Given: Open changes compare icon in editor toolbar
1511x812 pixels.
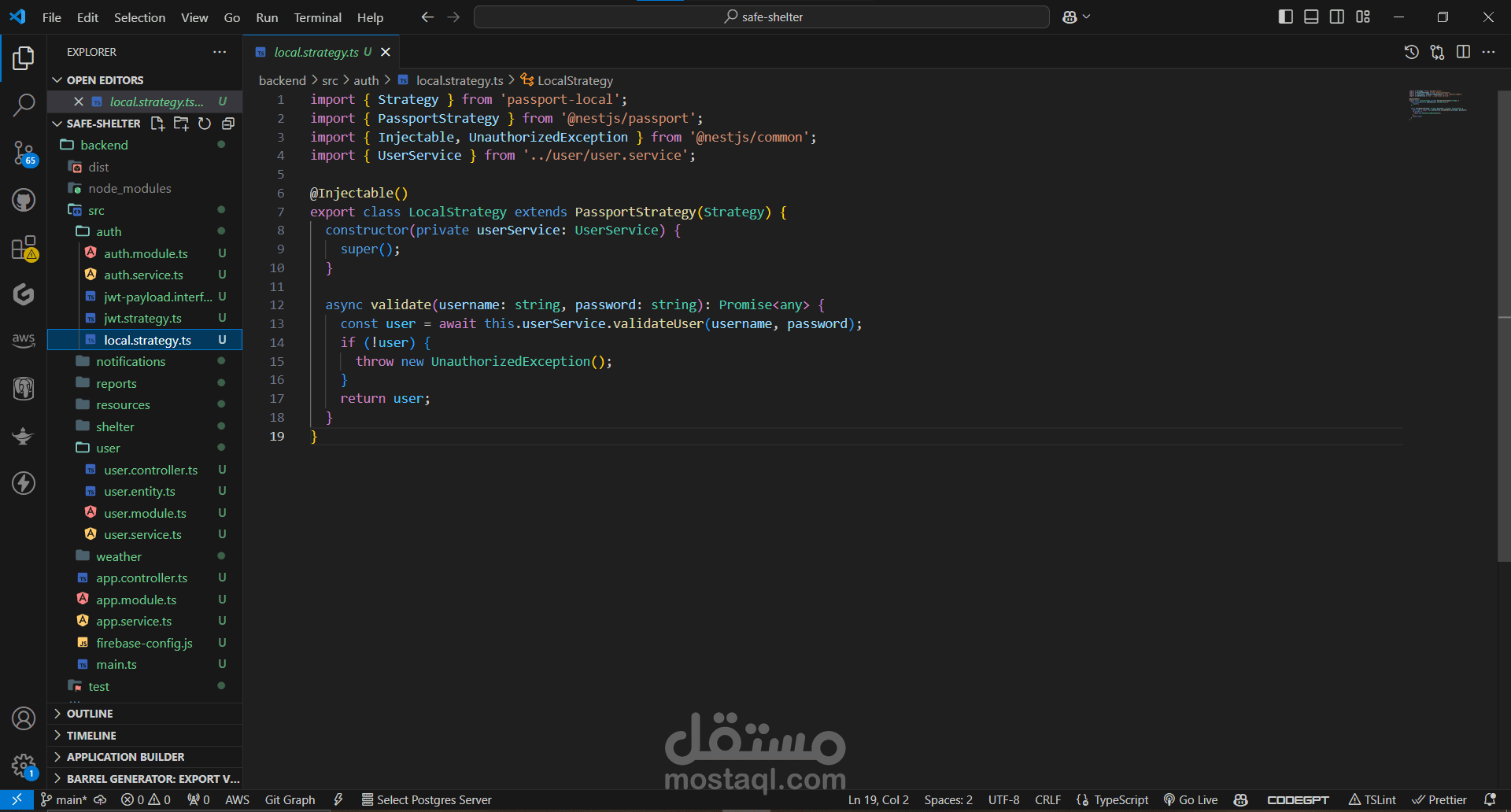Looking at the screenshot, I should pyautogui.click(x=1438, y=52).
